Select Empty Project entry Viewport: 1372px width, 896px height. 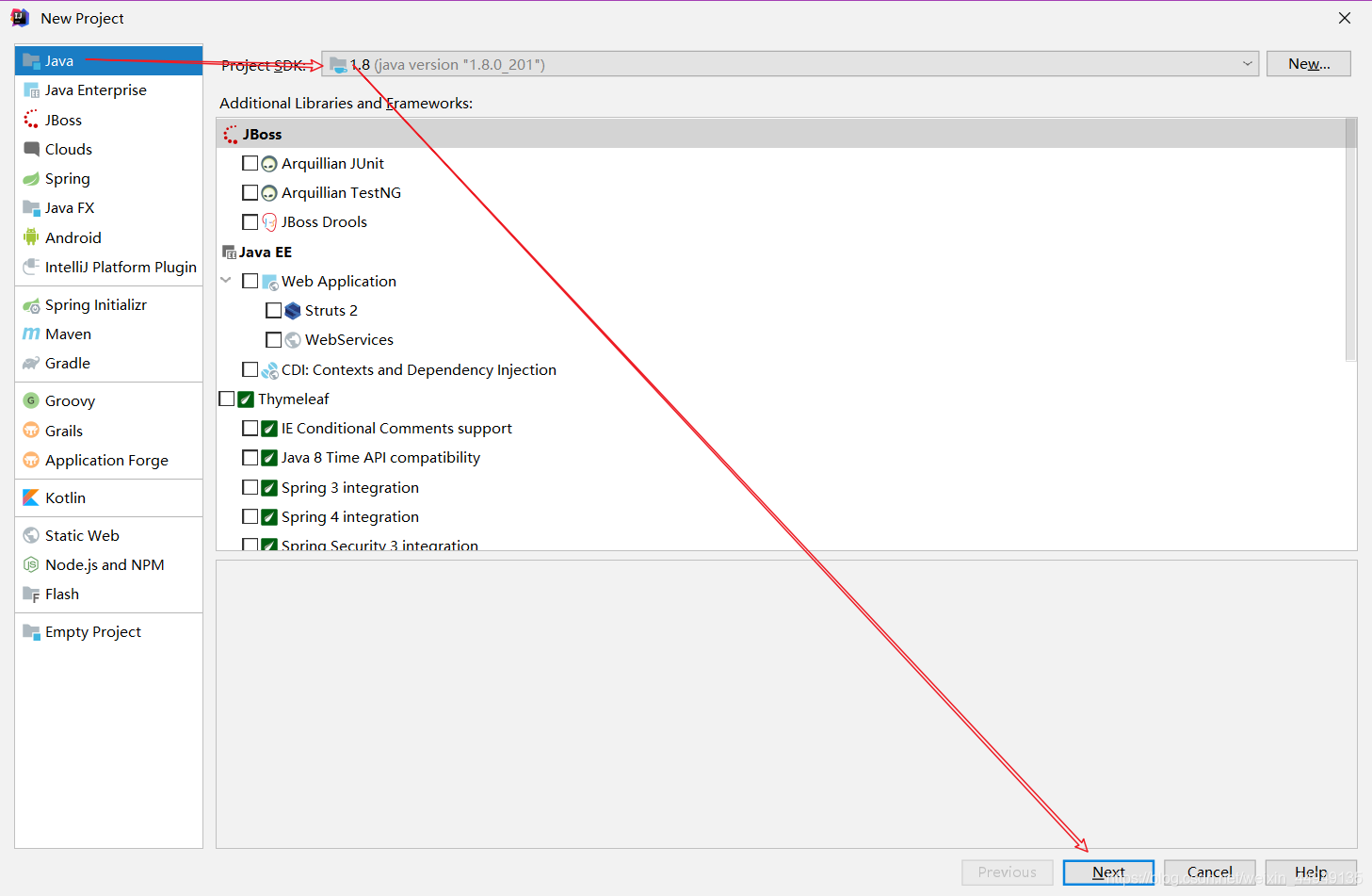[x=108, y=631]
